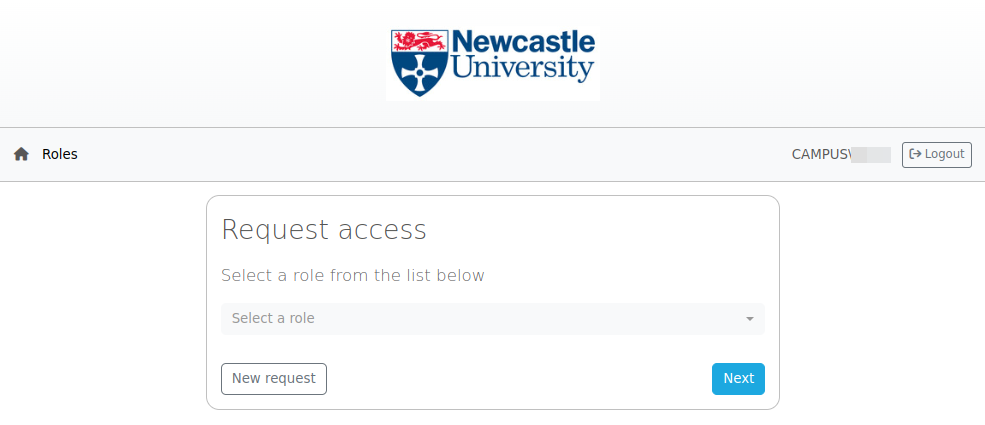The height and width of the screenshot is (425, 985).
Task: Click "Select a role from the list below" text
Action: (352, 275)
